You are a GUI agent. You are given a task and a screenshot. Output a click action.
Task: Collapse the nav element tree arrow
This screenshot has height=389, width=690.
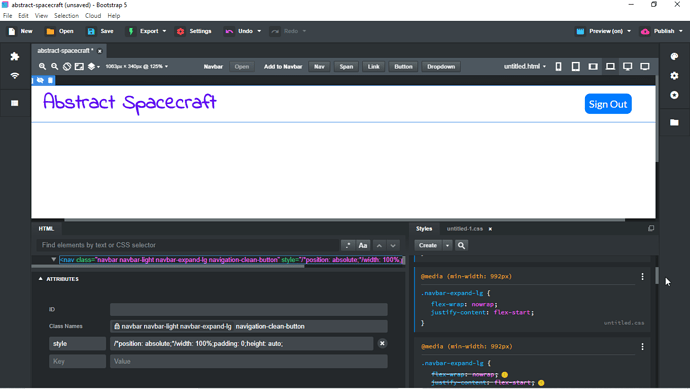pos(54,260)
